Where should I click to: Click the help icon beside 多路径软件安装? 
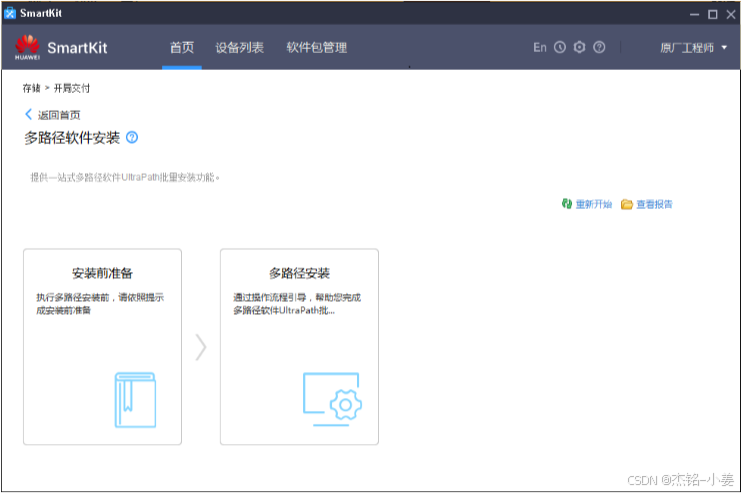(x=132, y=138)
